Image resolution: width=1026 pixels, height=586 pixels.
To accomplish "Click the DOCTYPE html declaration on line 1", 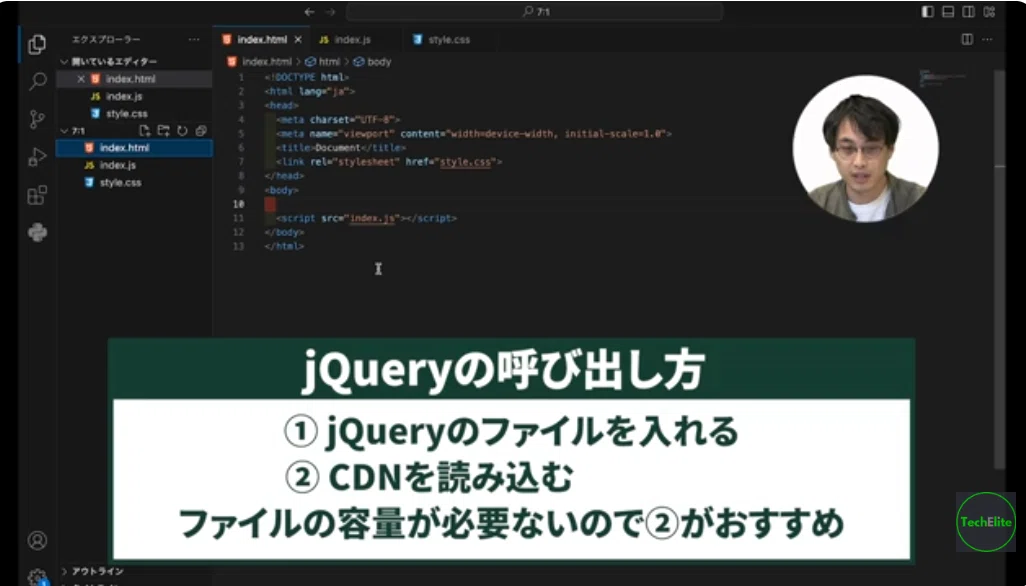I will (308, 77).
